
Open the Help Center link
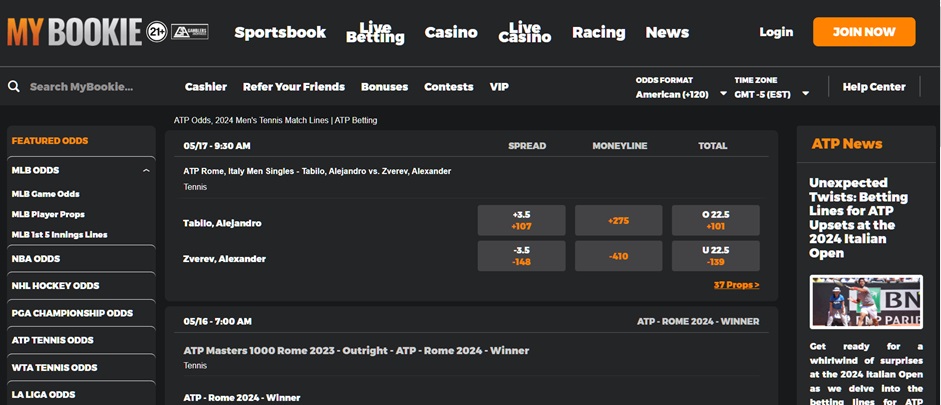pyautogui.click(x=873, y=87)
